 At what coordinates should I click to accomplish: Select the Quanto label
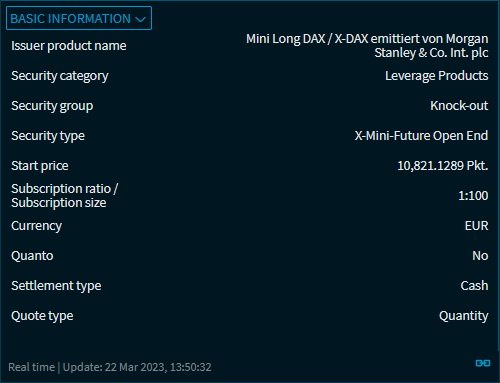[32, 256]
